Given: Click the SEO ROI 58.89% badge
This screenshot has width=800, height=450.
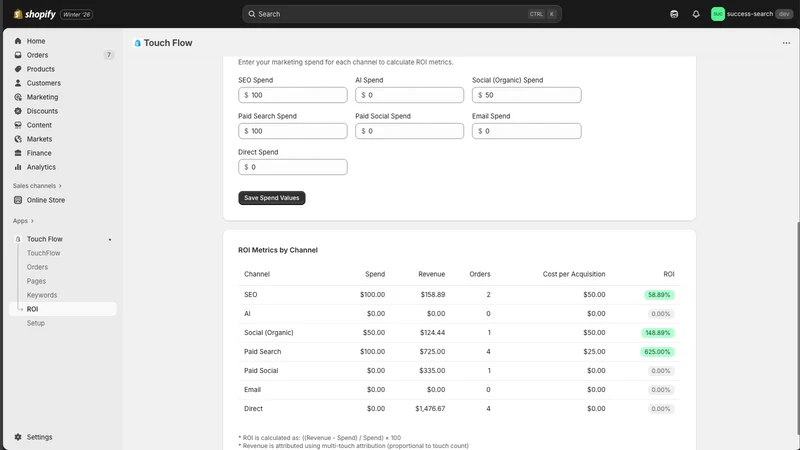Looking at the screenshot, I should click(659, 295).
